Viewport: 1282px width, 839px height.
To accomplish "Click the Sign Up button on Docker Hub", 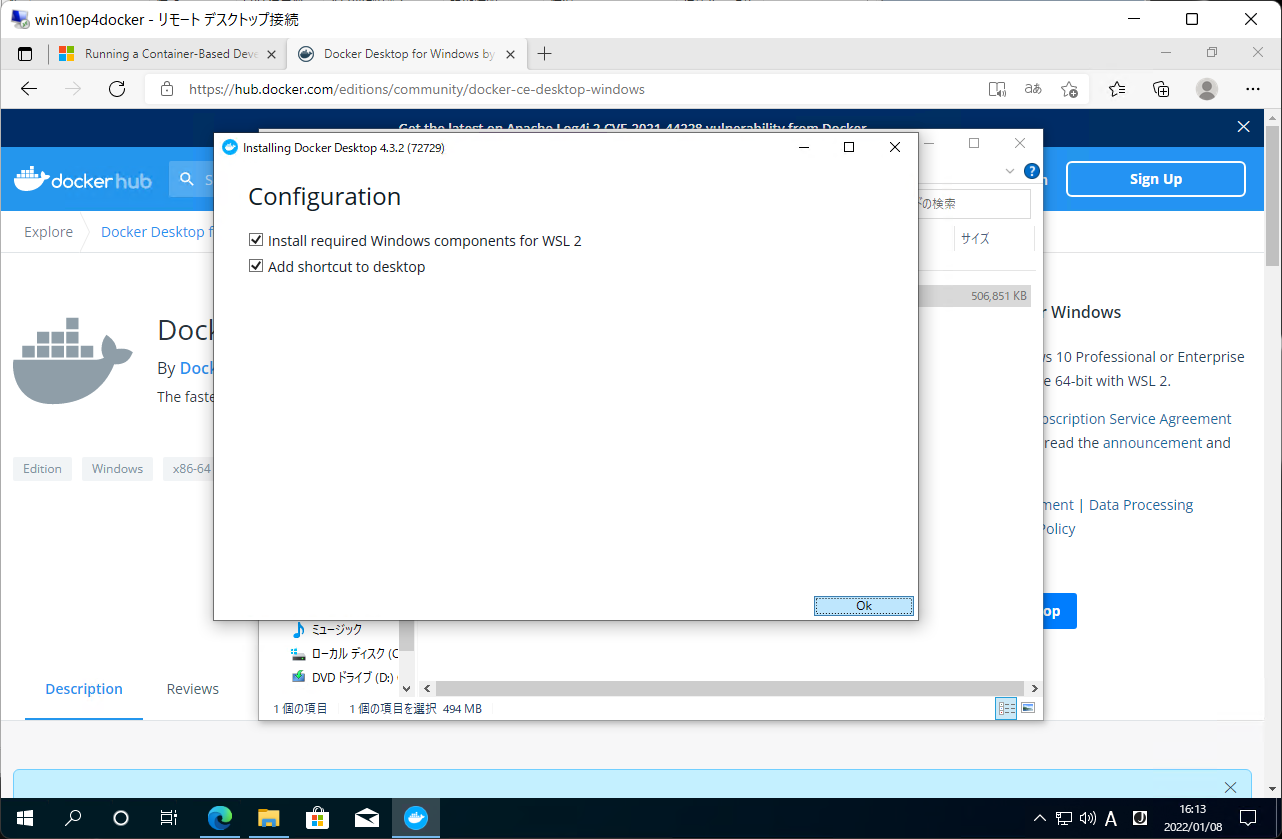I will point(1155,178).
